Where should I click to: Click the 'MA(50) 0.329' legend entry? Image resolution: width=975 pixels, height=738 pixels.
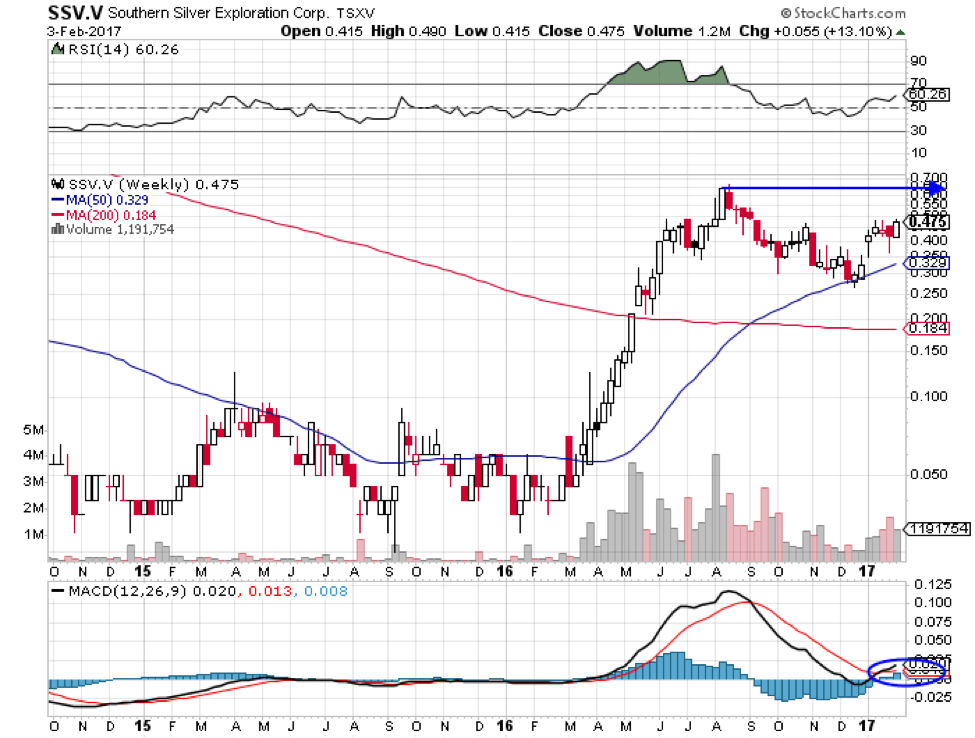pyautogui.click(x=107, y=200)
